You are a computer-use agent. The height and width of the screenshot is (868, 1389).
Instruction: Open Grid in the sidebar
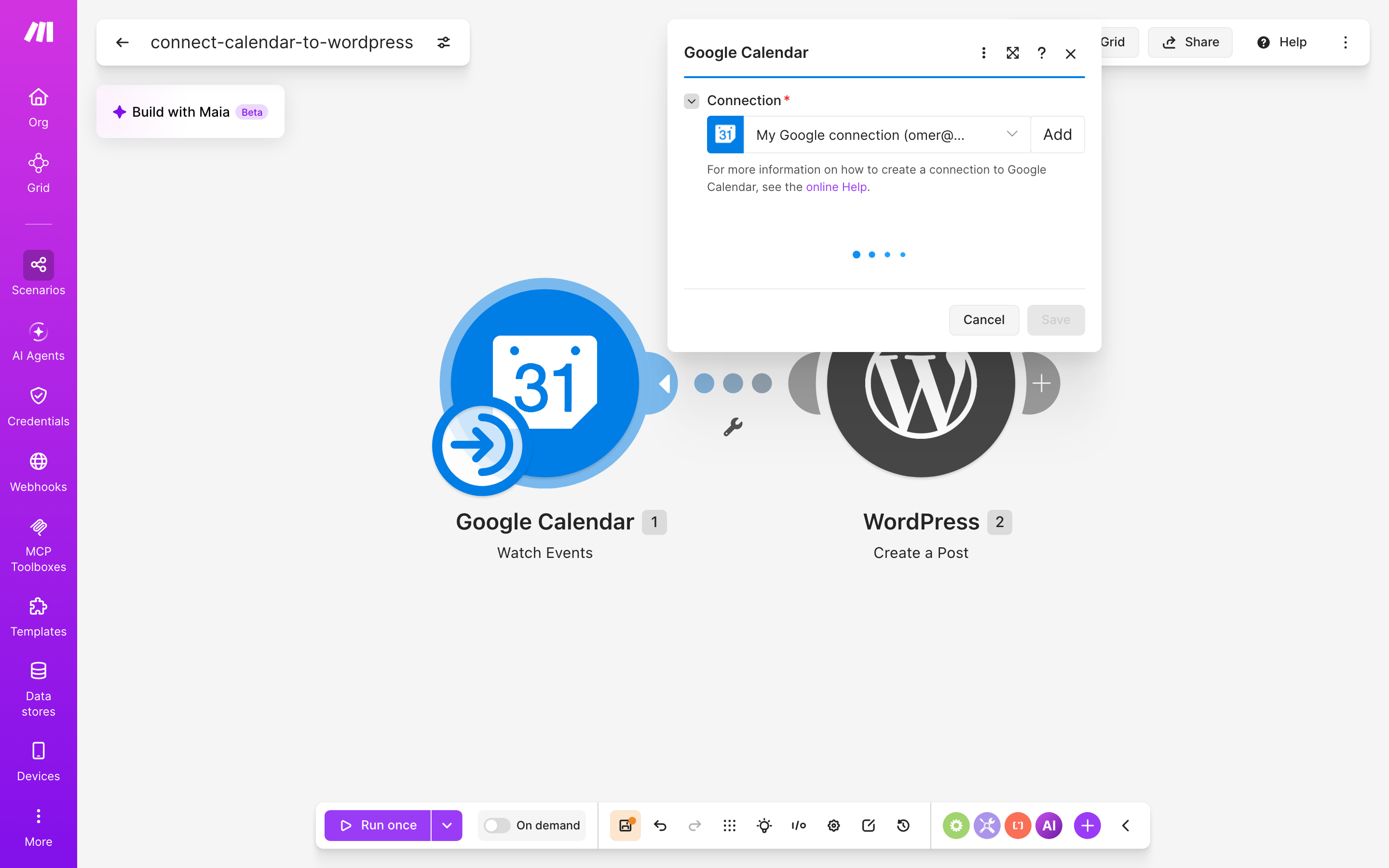(x=39, y=173)
